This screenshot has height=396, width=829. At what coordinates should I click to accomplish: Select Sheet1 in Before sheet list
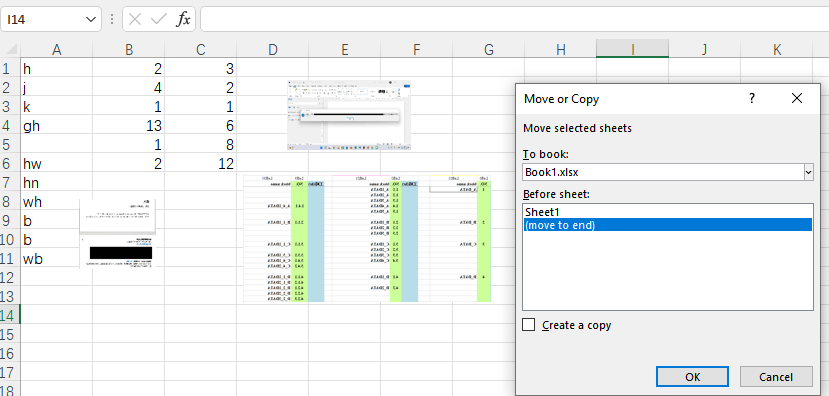click(x=667, y=212)
